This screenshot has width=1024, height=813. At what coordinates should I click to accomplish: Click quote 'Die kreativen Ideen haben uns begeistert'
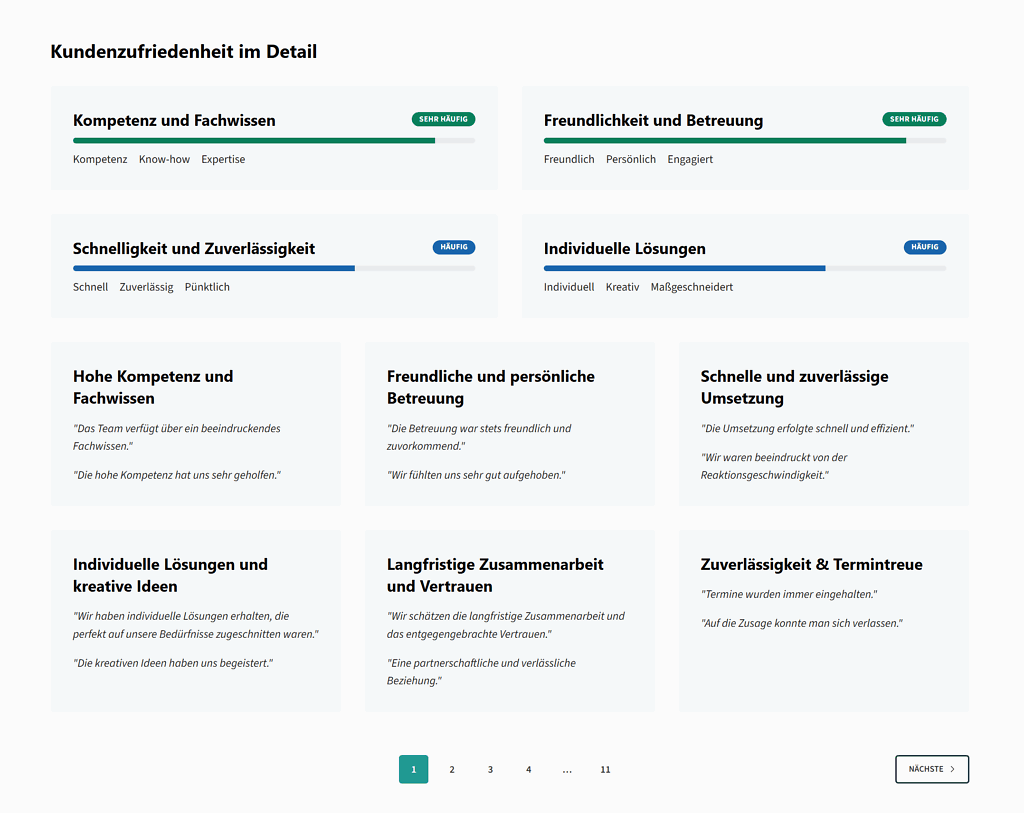[173, 663]
